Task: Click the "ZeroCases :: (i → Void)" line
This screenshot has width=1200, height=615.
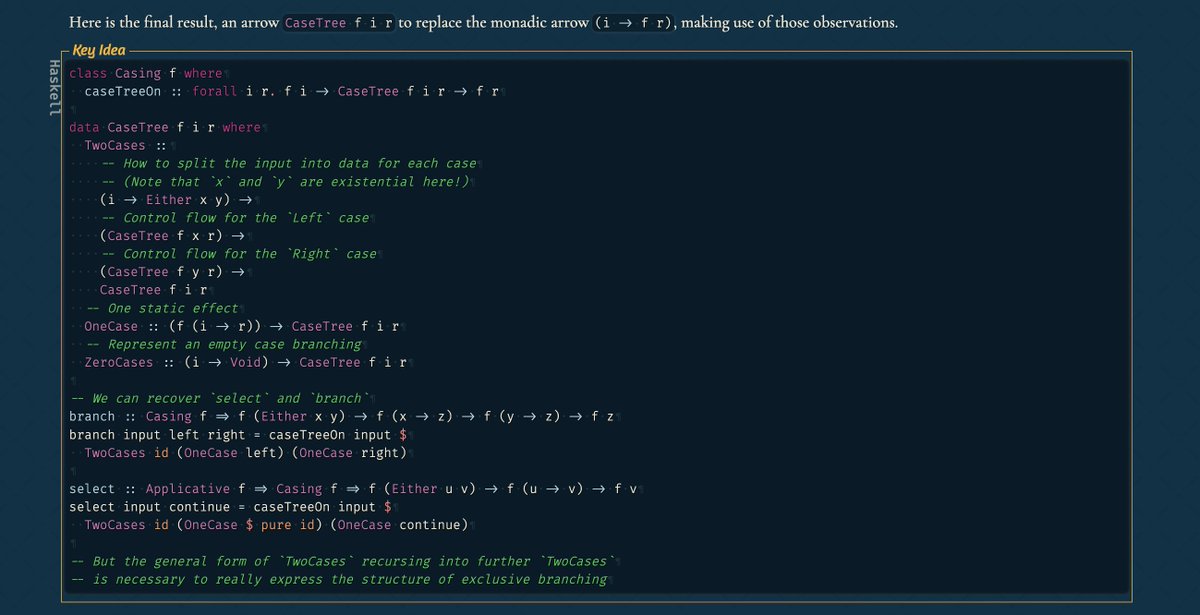Action: click(247, 362)
